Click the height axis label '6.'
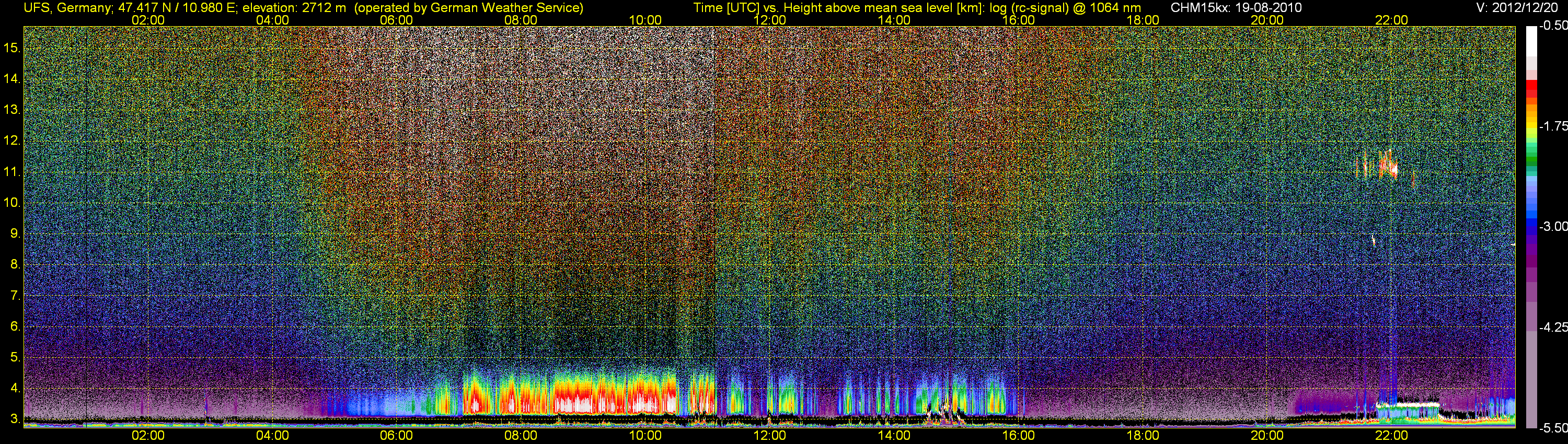 click(x=15, y=326)
